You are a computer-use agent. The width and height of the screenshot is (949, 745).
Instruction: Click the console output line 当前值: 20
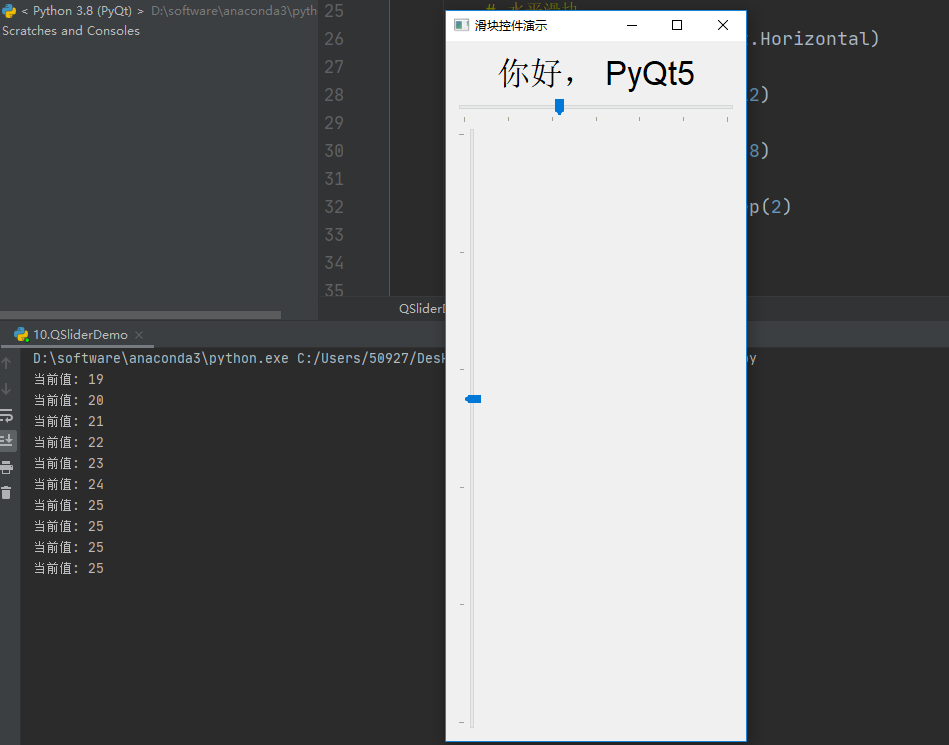point(68,401)
